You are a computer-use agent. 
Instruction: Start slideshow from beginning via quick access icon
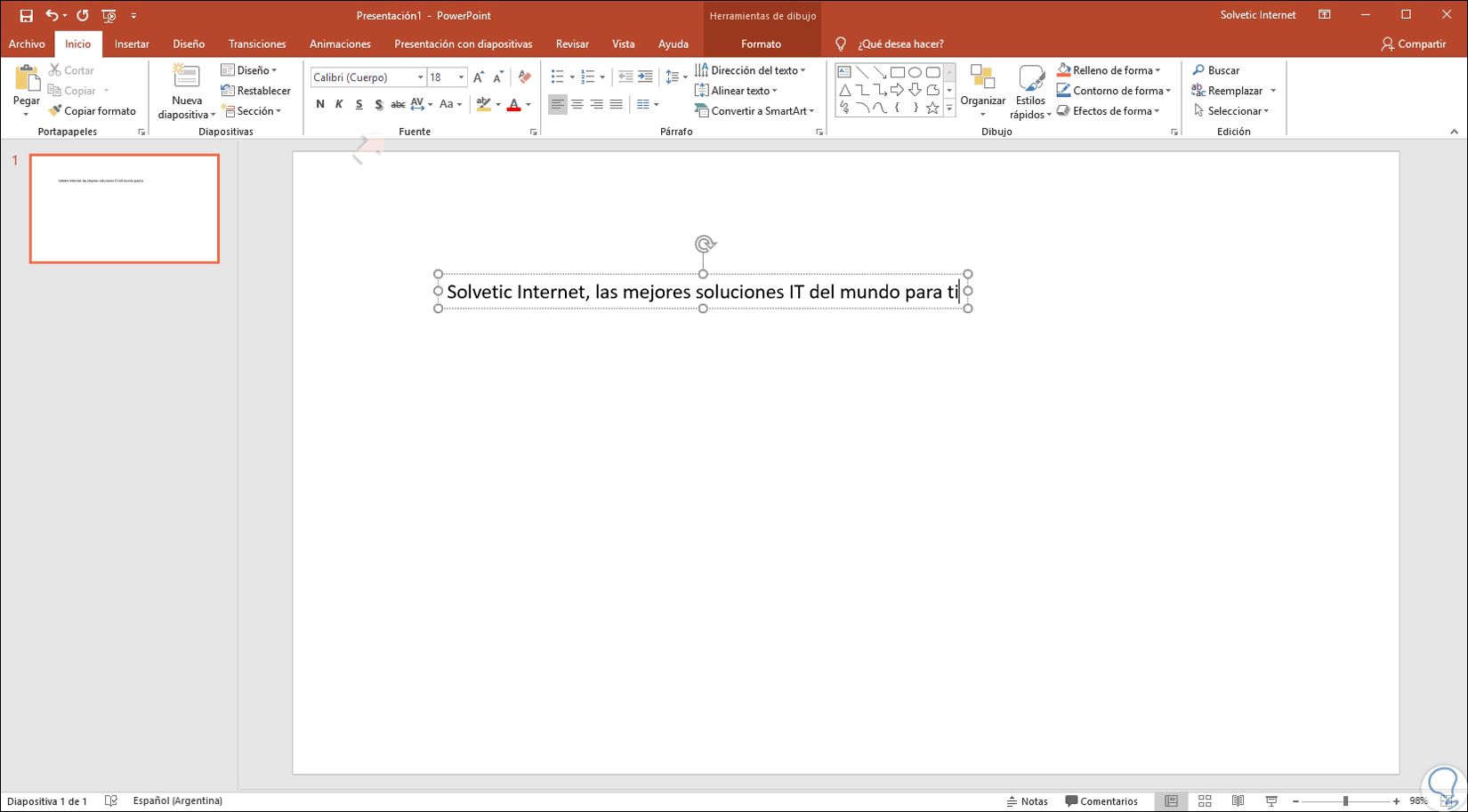point(109,15)
